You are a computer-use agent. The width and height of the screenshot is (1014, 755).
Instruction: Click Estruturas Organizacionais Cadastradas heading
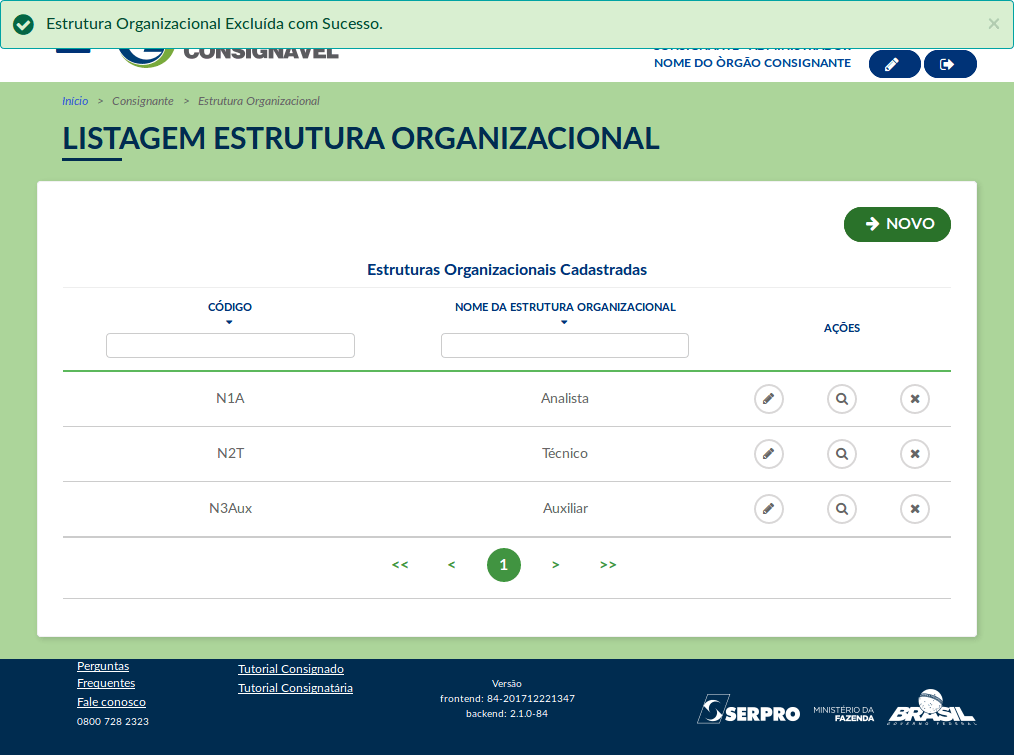pos(507,270)
